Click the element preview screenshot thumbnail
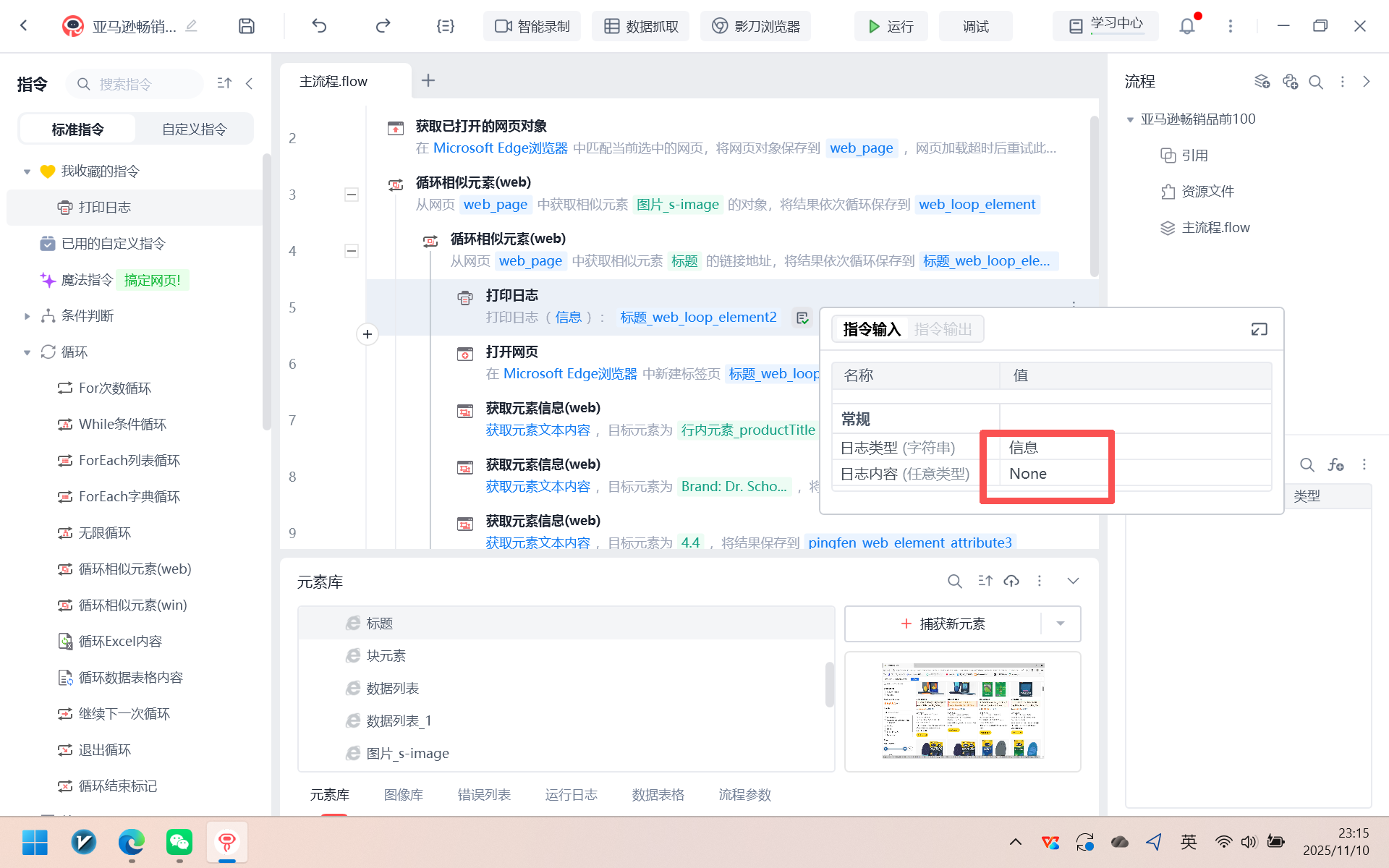Image resolution: width=1389 pixels, height=868 pixels. pos(963,710)
